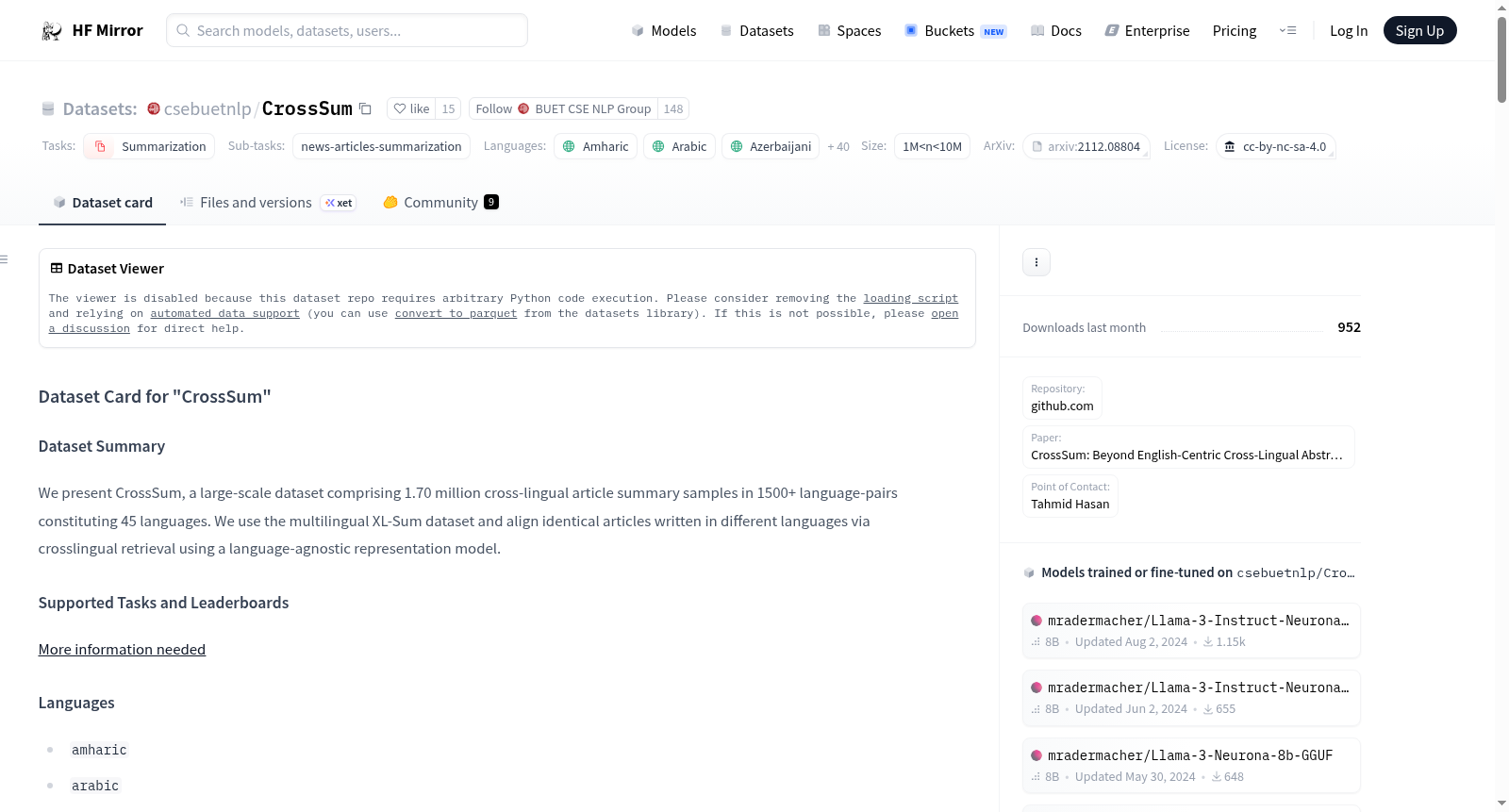Open the Llama-3-Instruct-Neurona model updated Aug 2, 2024

(x=1191, y=631)
